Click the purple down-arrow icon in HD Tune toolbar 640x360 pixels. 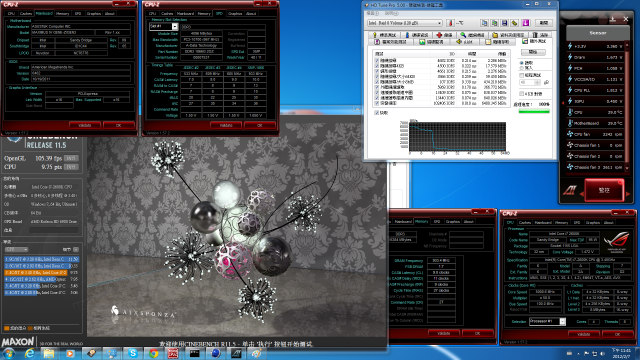[526, 23]
